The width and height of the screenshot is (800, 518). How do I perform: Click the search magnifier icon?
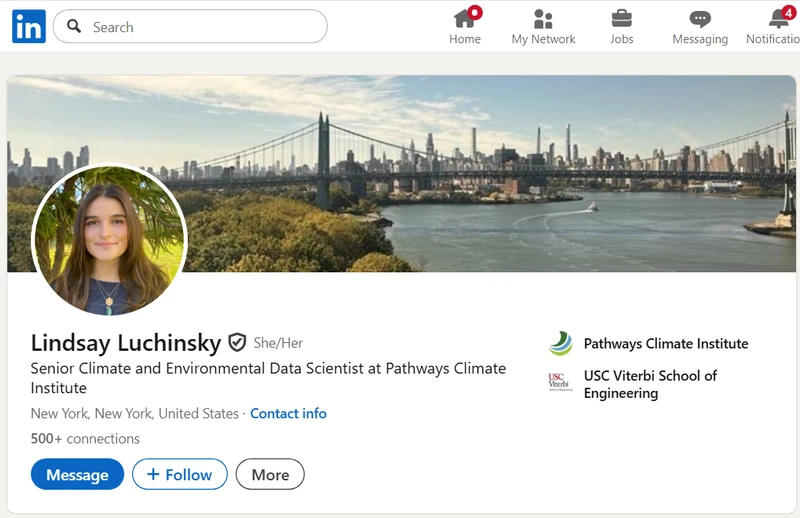(x=74, y=27)
